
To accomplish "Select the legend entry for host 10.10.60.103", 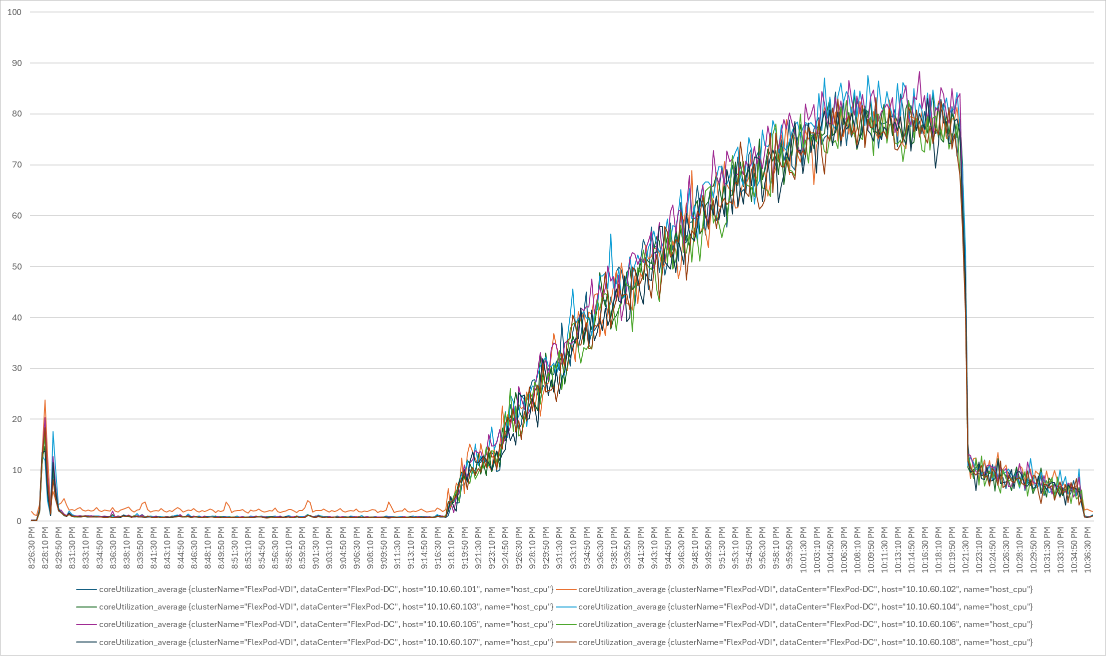I will point(314,606).
